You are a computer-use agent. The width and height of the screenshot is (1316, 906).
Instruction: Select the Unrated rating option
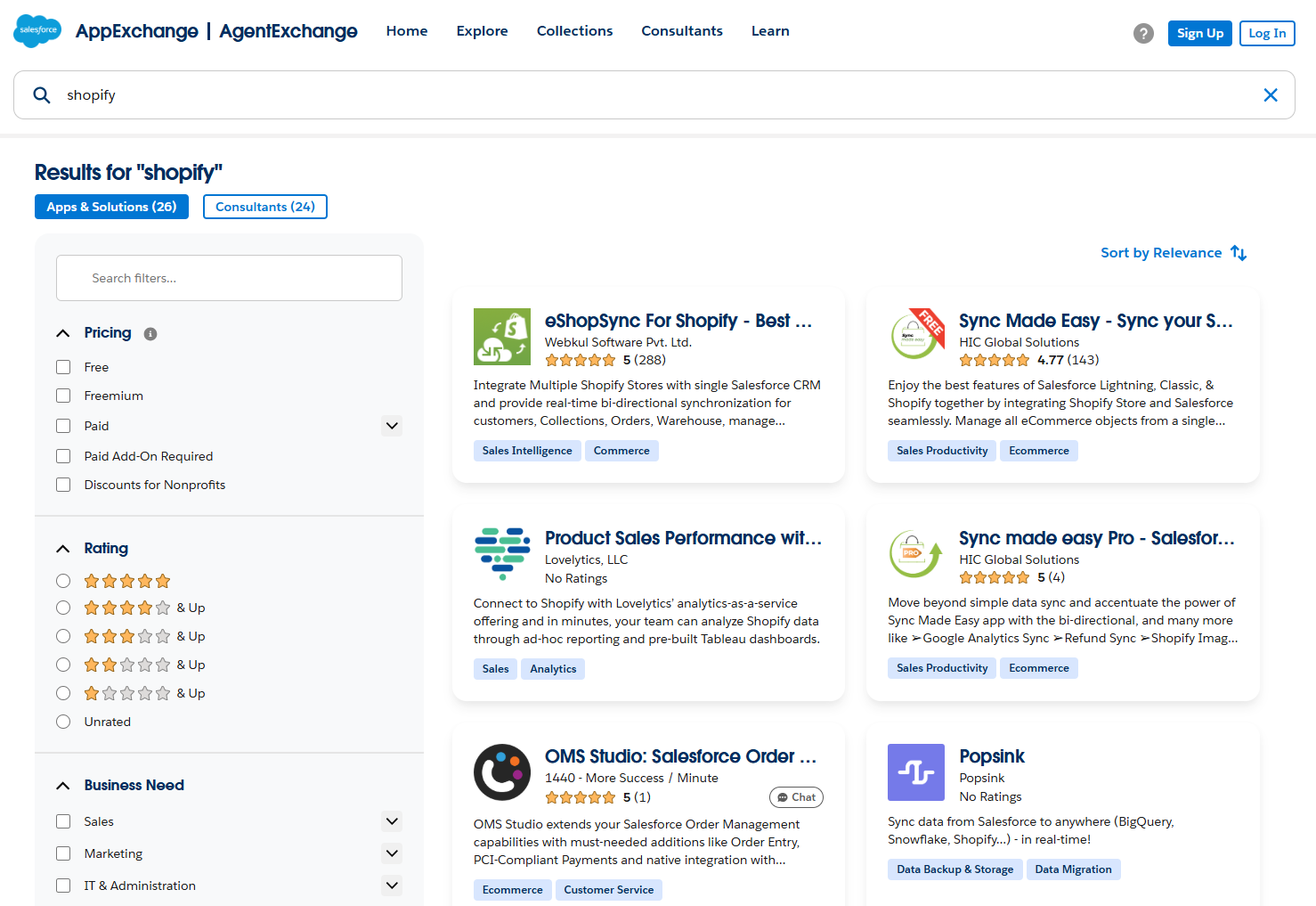click(x=63, y=722)
